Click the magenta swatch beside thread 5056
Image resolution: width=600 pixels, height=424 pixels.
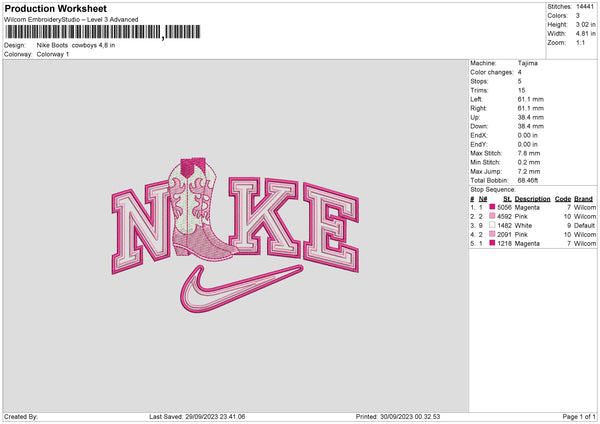tap(492, 207)
